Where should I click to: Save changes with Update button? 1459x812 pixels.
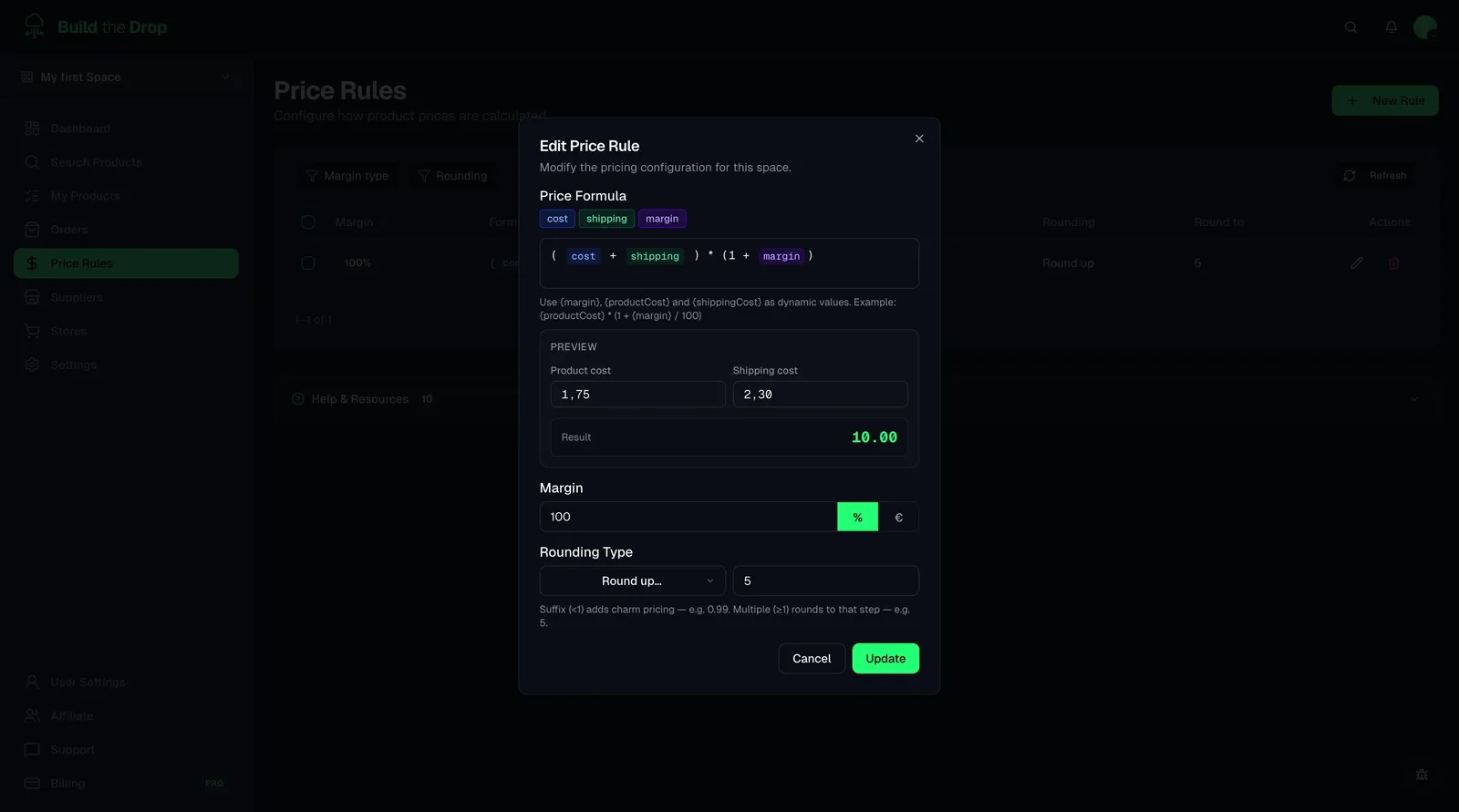(x=885, y=659)
